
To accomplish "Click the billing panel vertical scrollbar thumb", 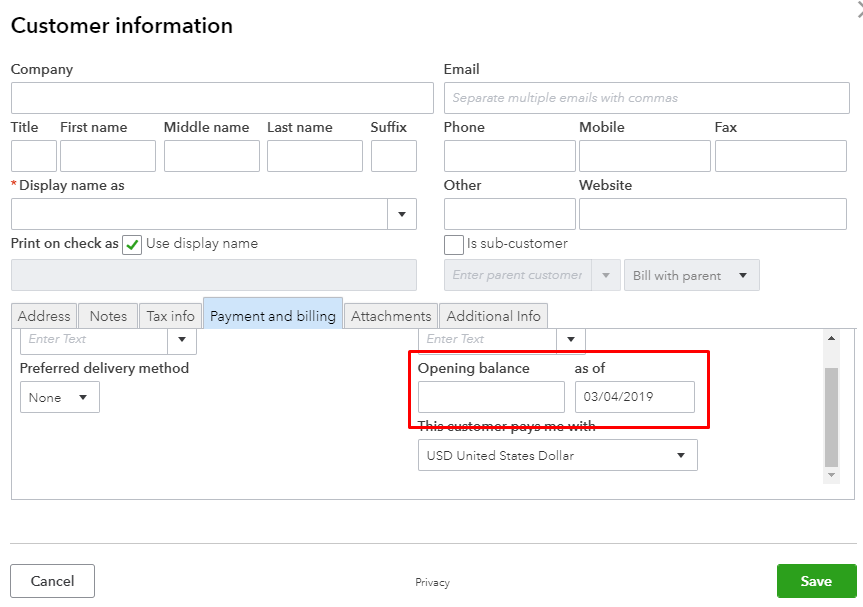I will (831, 417).
